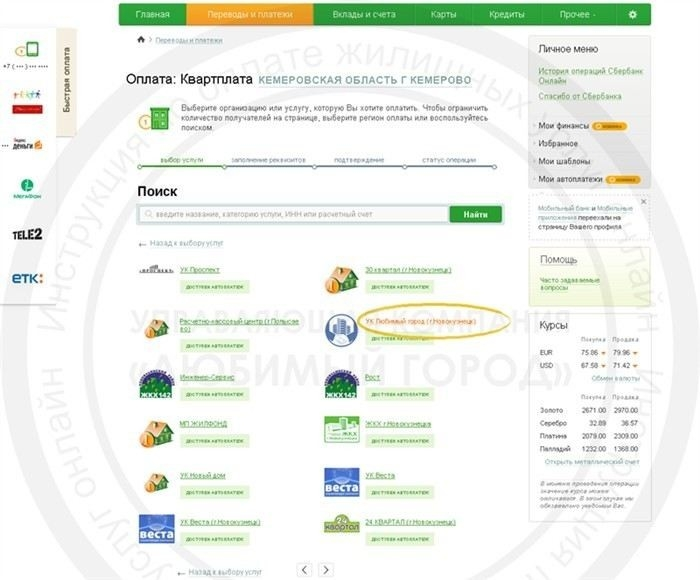The height and width of the screenshot is (580, 700).
Task: Select the ETK quick payment logo
Action: coord(27,278)
